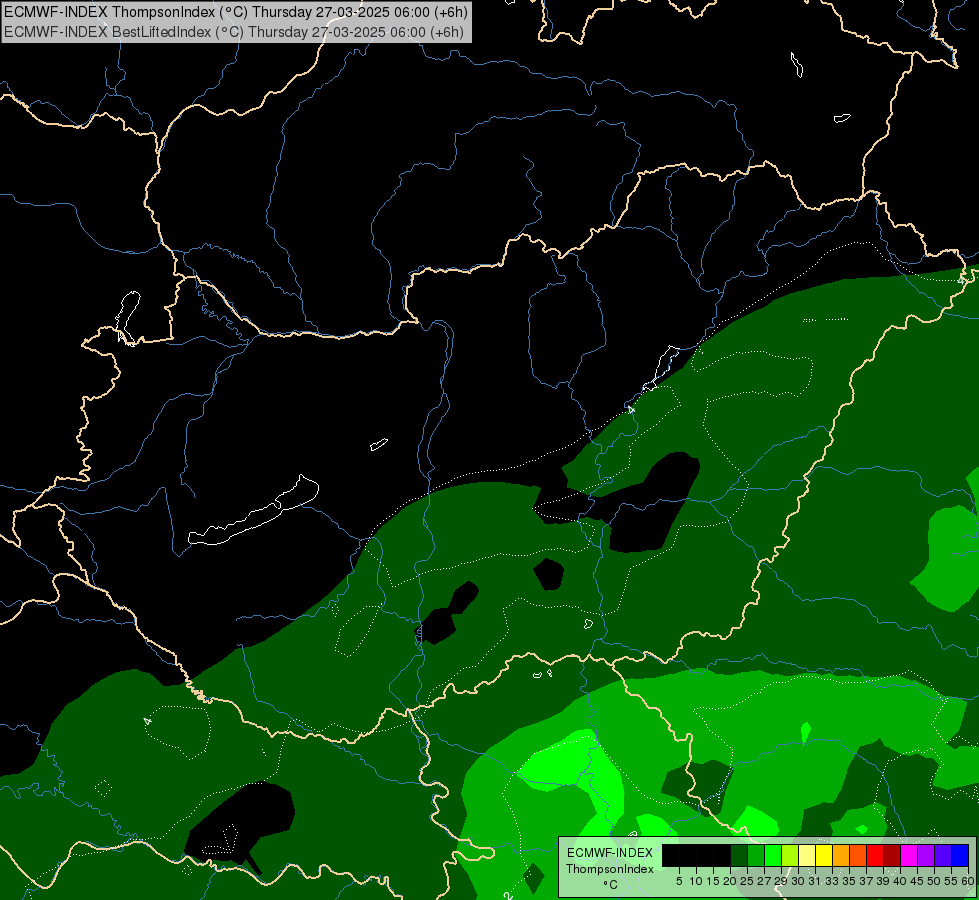Click the legend tick value 29
Screen dimensions: 979x900
point(781,881)
